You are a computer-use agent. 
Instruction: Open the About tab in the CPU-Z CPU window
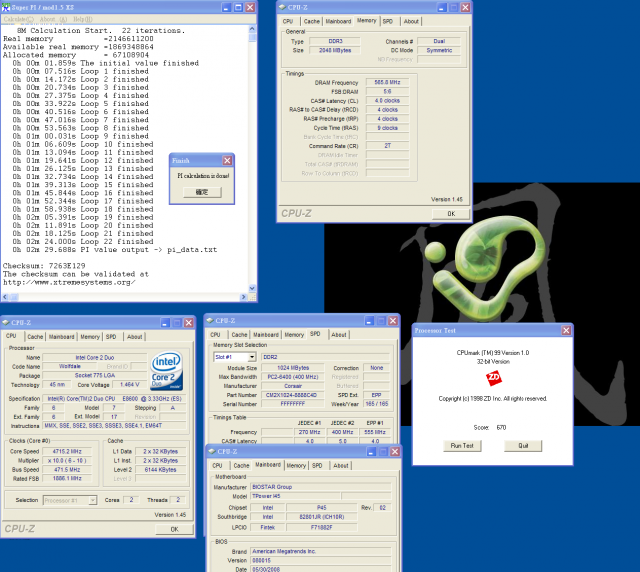[x=135, y=337]
